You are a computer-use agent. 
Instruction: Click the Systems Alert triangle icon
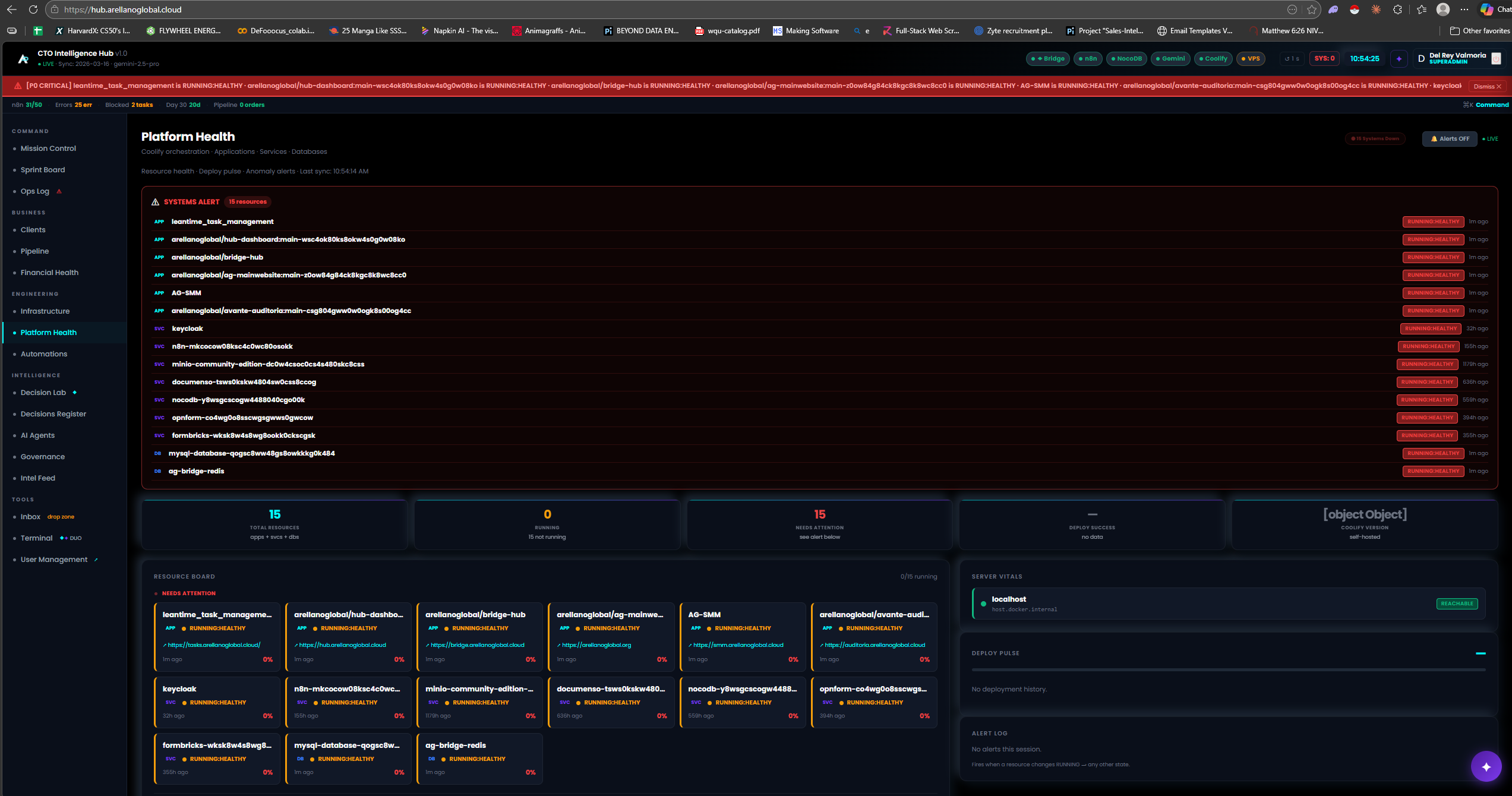[x=156, y=202]
